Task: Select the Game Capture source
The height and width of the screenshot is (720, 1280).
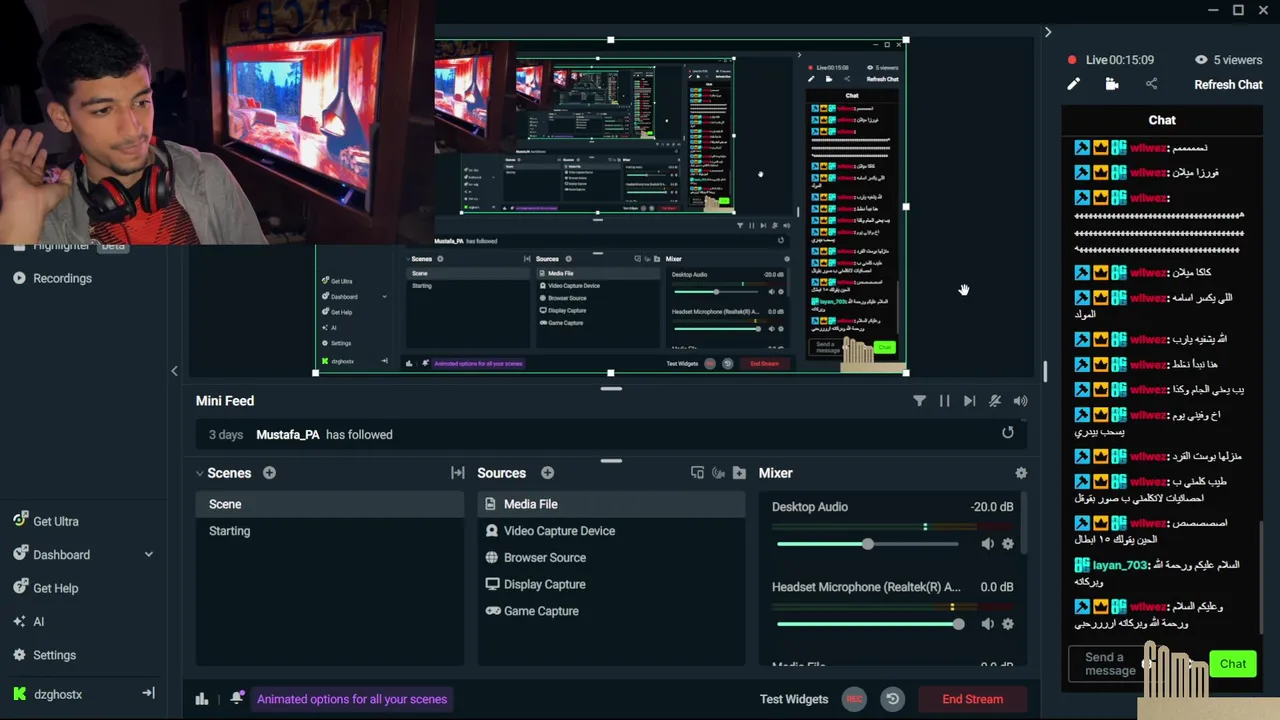Action: point(611,611)
